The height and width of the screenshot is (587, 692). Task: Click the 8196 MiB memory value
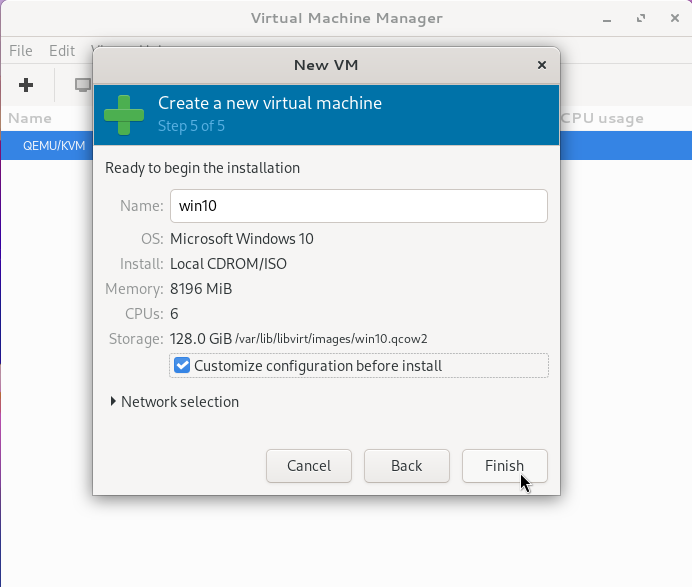tap(201, 289)
